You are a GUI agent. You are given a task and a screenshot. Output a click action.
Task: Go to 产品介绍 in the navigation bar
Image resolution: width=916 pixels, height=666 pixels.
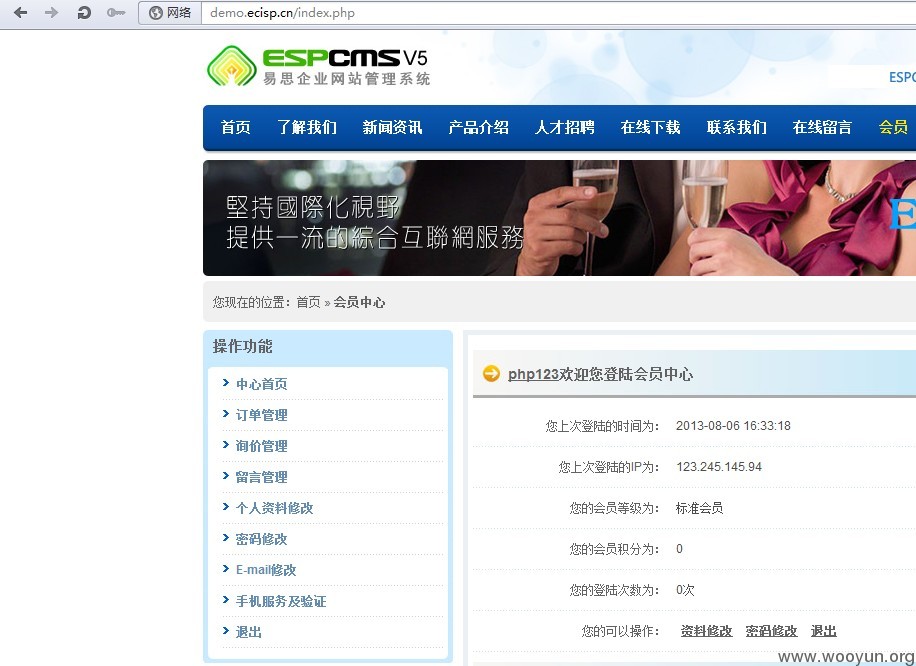click(478, 127)
